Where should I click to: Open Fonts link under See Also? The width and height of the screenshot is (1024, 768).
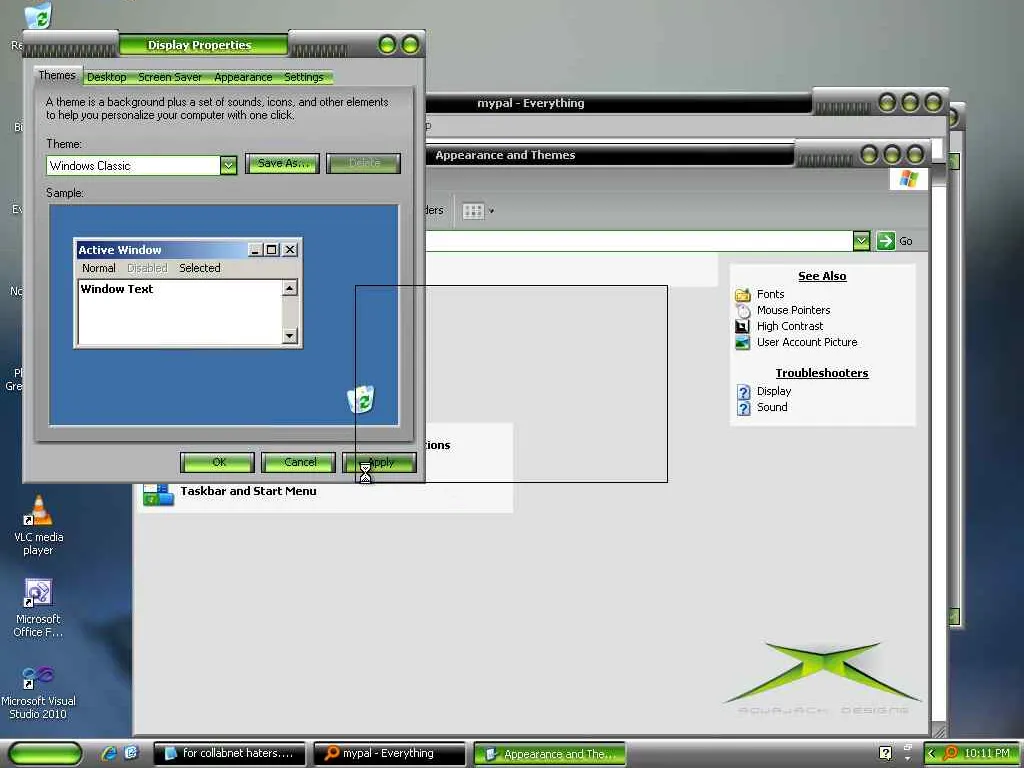[770, 295]
